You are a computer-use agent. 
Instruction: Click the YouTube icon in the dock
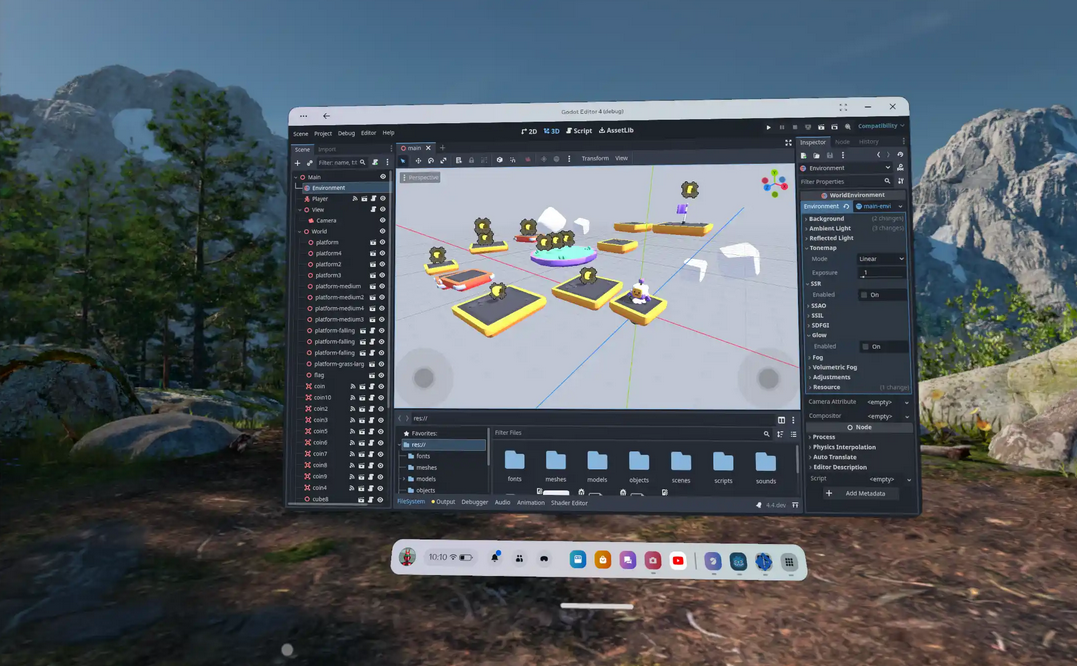click(x=678, y=560)
